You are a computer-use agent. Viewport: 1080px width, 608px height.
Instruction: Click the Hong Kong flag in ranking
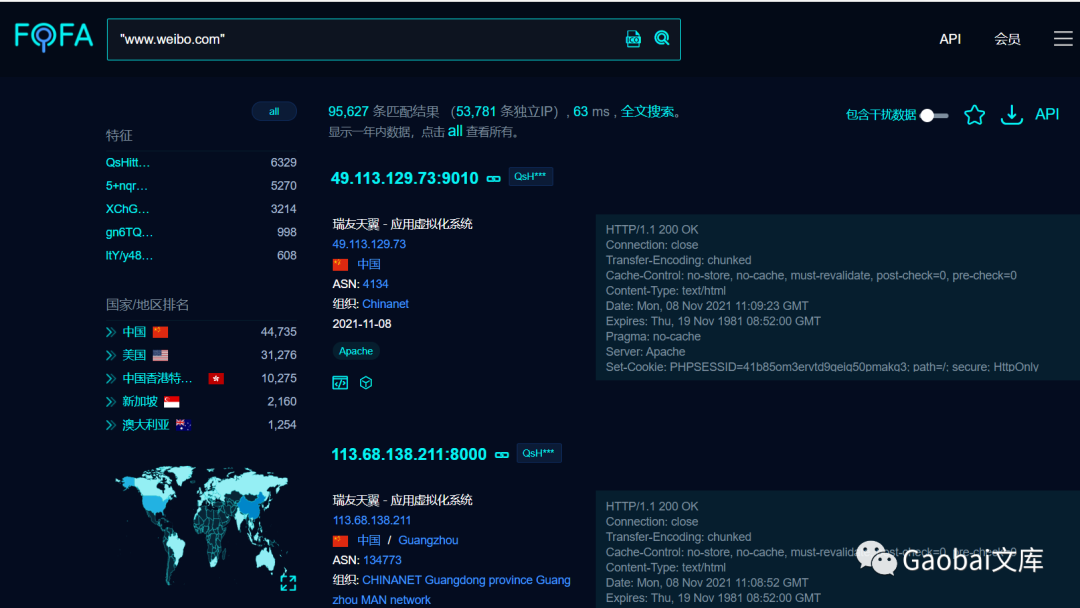[216, 379]
